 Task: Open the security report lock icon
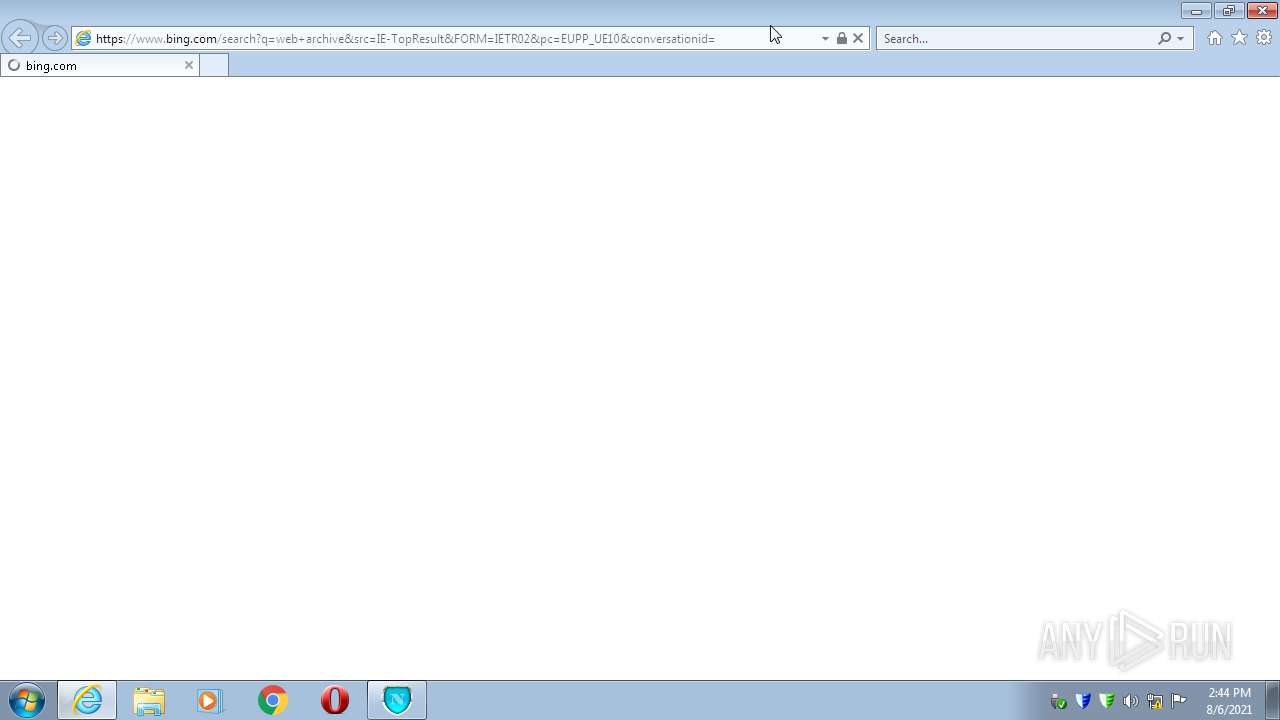[x=841, y=39]
